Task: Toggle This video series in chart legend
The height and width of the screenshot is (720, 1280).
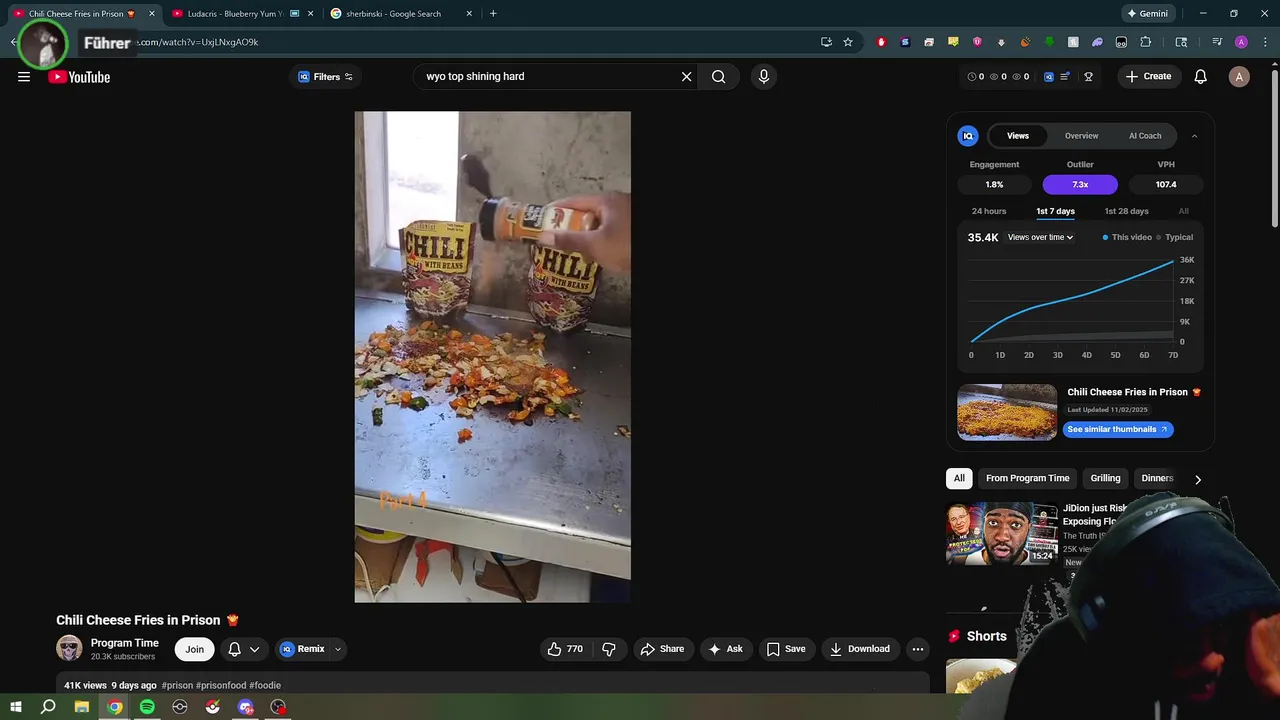Action: pyautogui.click(x=1127, y=237)
